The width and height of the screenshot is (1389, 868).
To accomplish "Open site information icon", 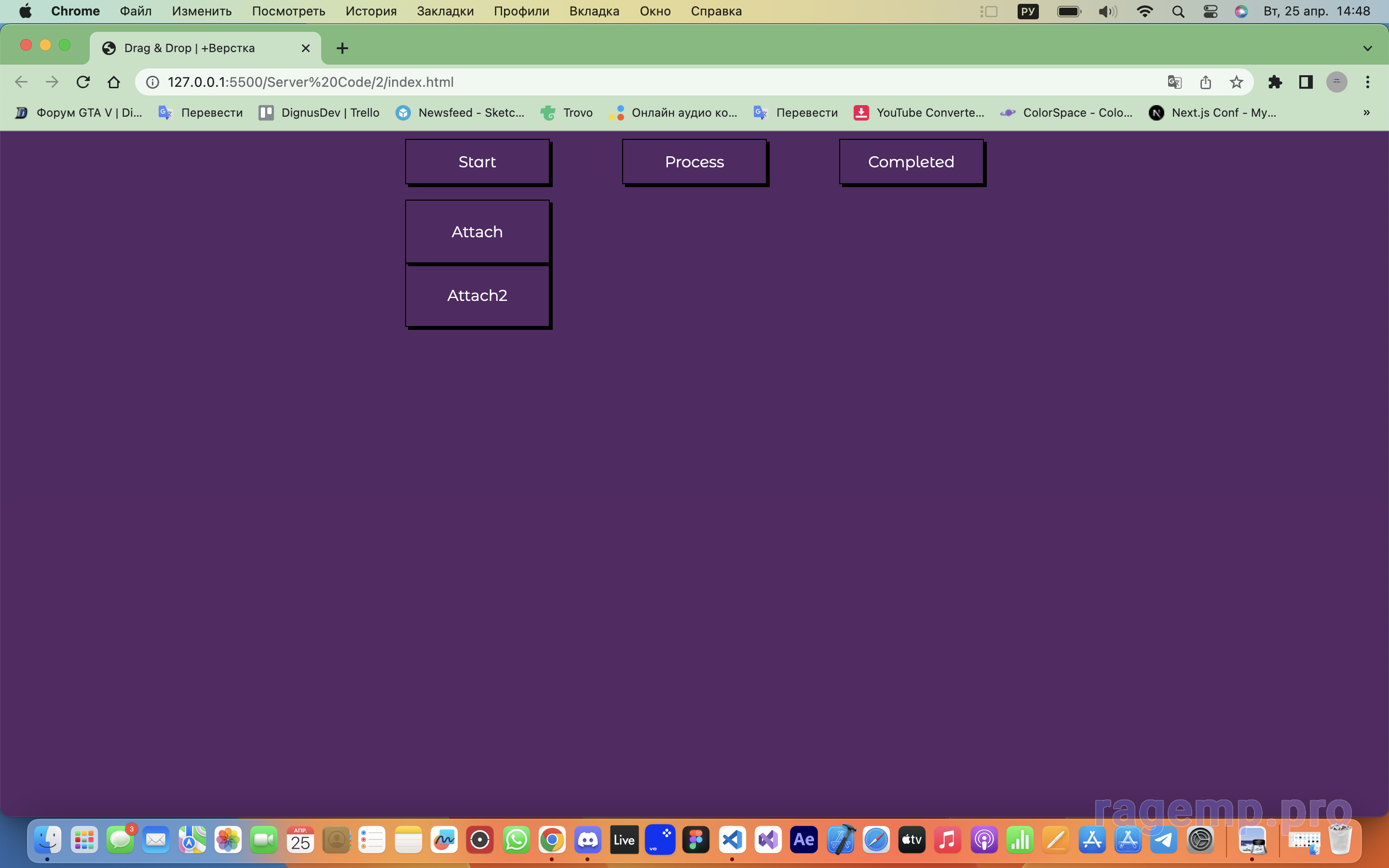I will click(153, 82).
